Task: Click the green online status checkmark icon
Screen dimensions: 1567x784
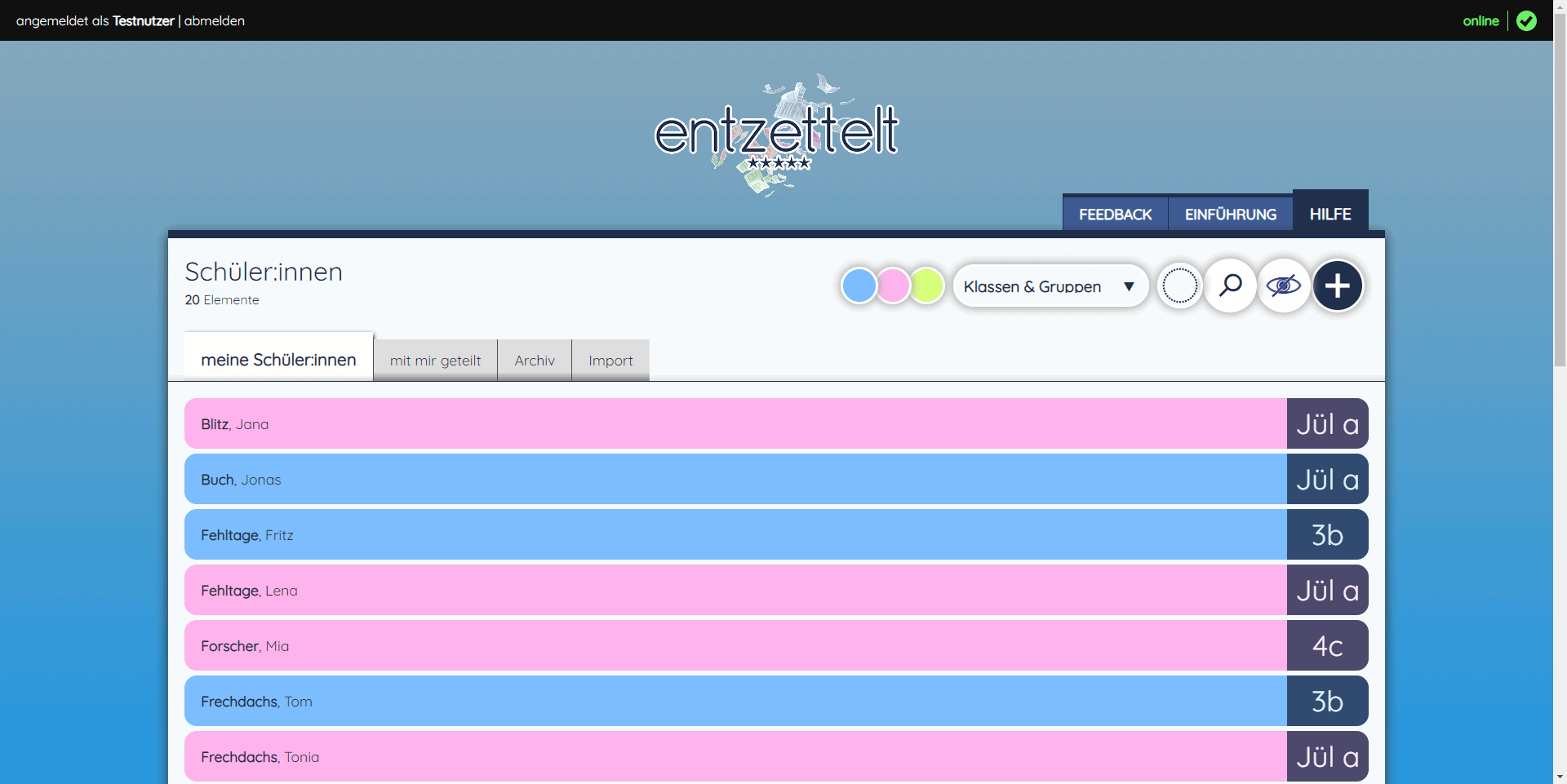Action: (x=1526, y=20)
